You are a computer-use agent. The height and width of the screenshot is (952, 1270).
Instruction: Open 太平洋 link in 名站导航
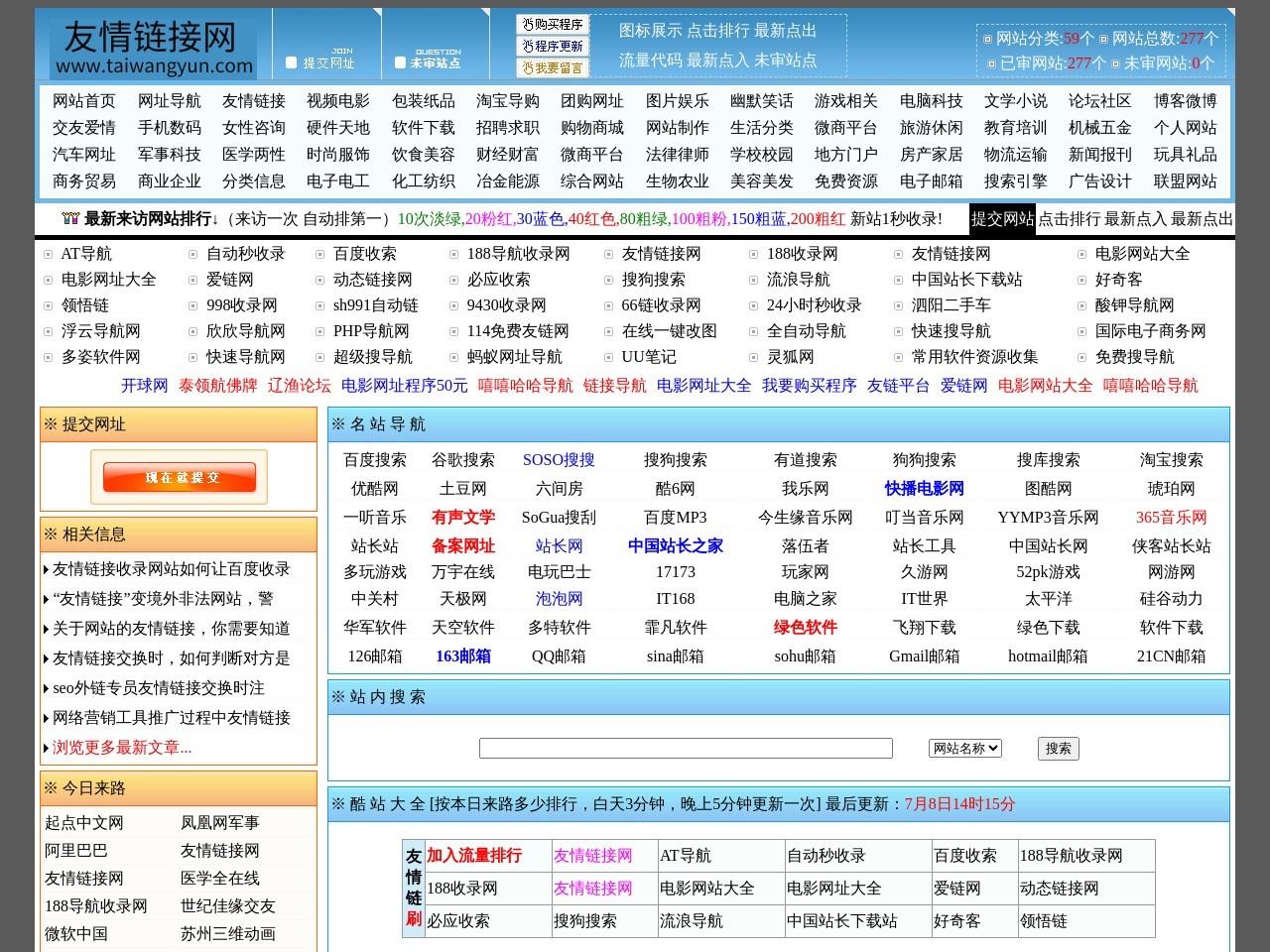(x=1049, y=599)
